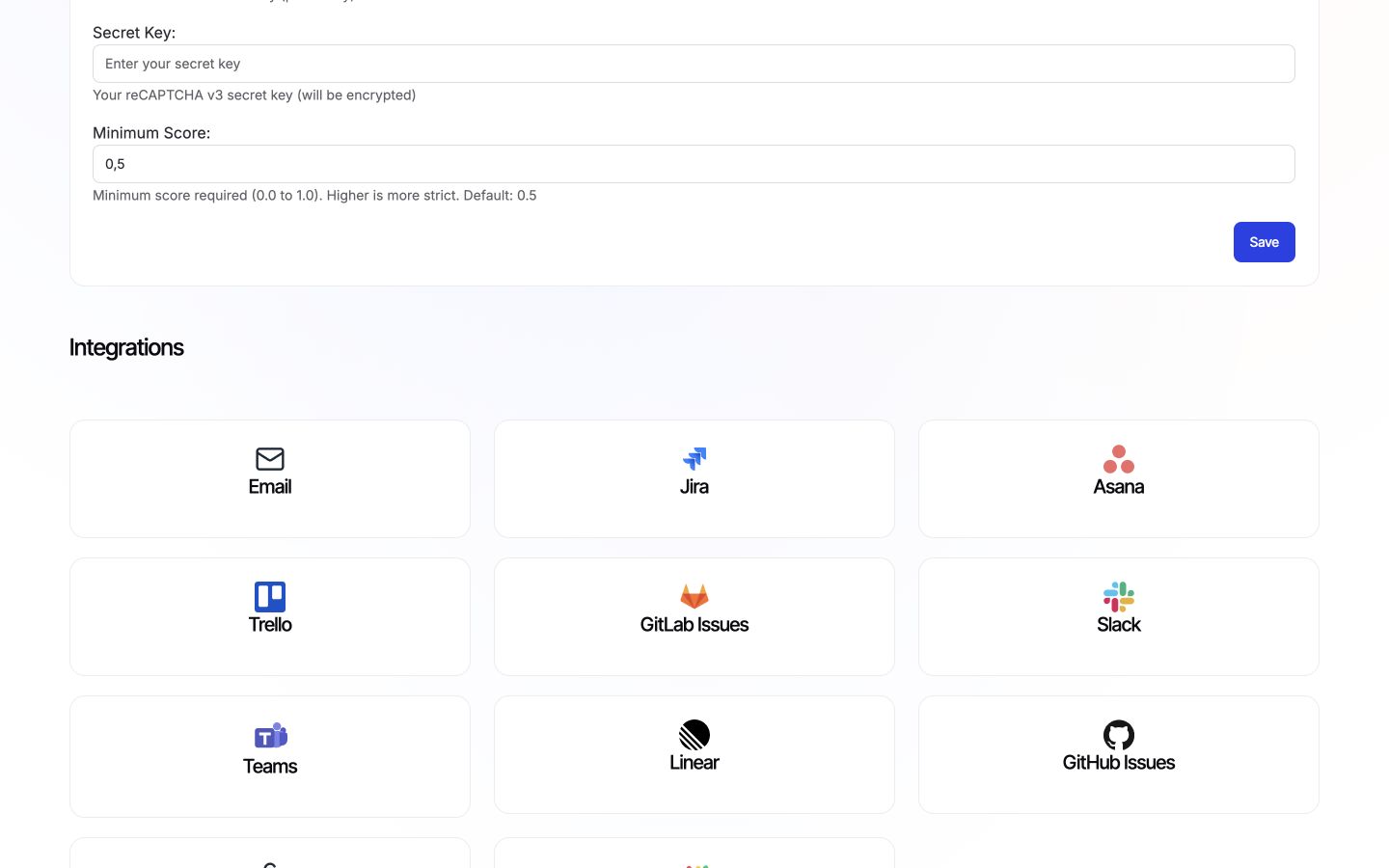Click the Jira logo icon
The height and width of the screenshot is (868, 1389).
coord(694,459)
